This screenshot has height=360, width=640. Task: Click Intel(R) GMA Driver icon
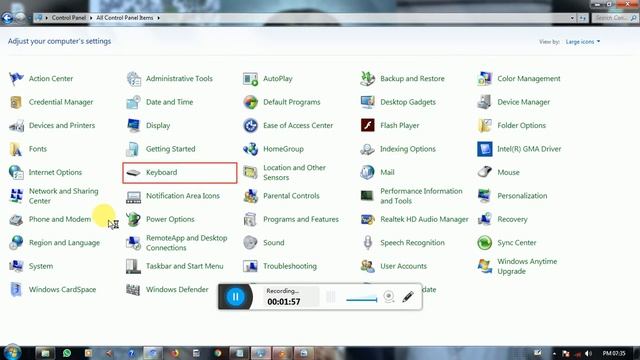tap(484, 149)
